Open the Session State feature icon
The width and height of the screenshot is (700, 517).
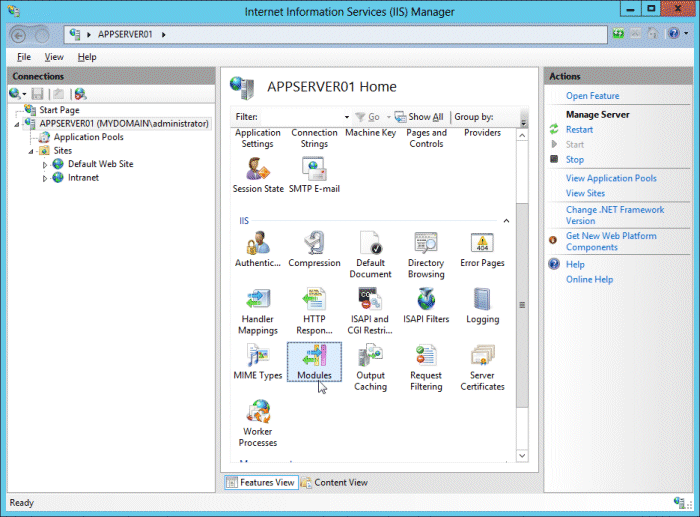(258, 175)
